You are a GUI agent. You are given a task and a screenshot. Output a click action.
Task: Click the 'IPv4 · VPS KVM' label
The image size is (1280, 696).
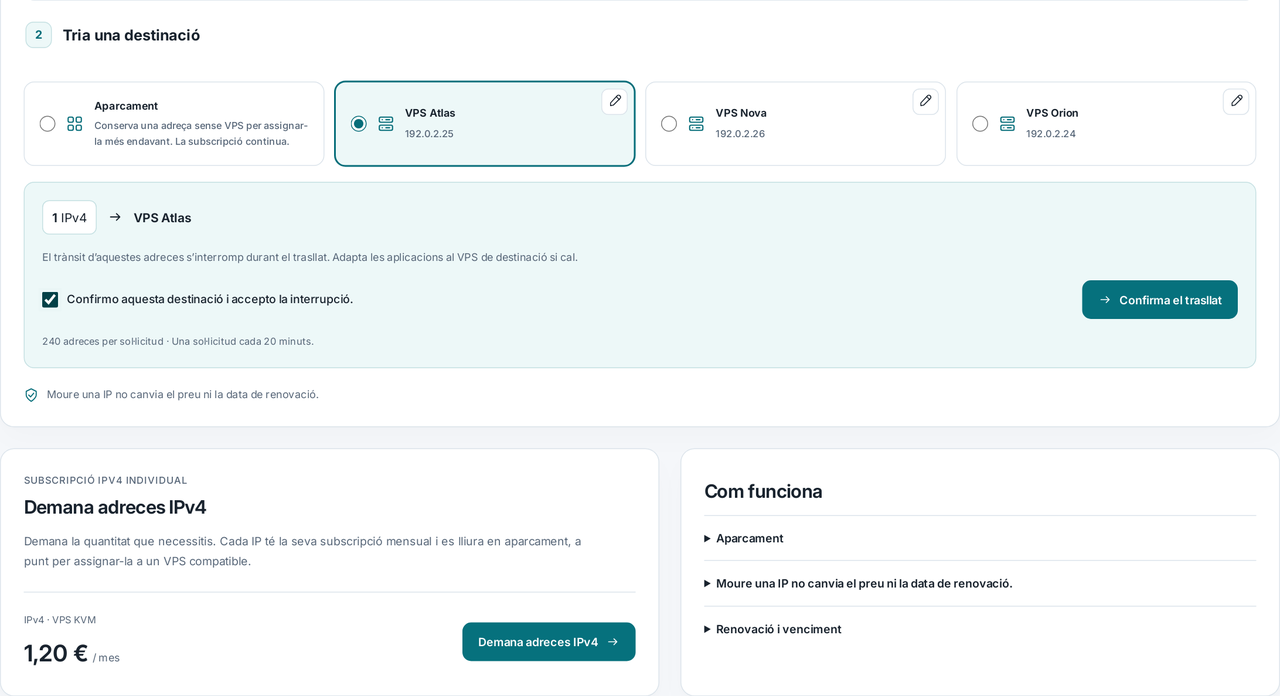pos(60,620)
